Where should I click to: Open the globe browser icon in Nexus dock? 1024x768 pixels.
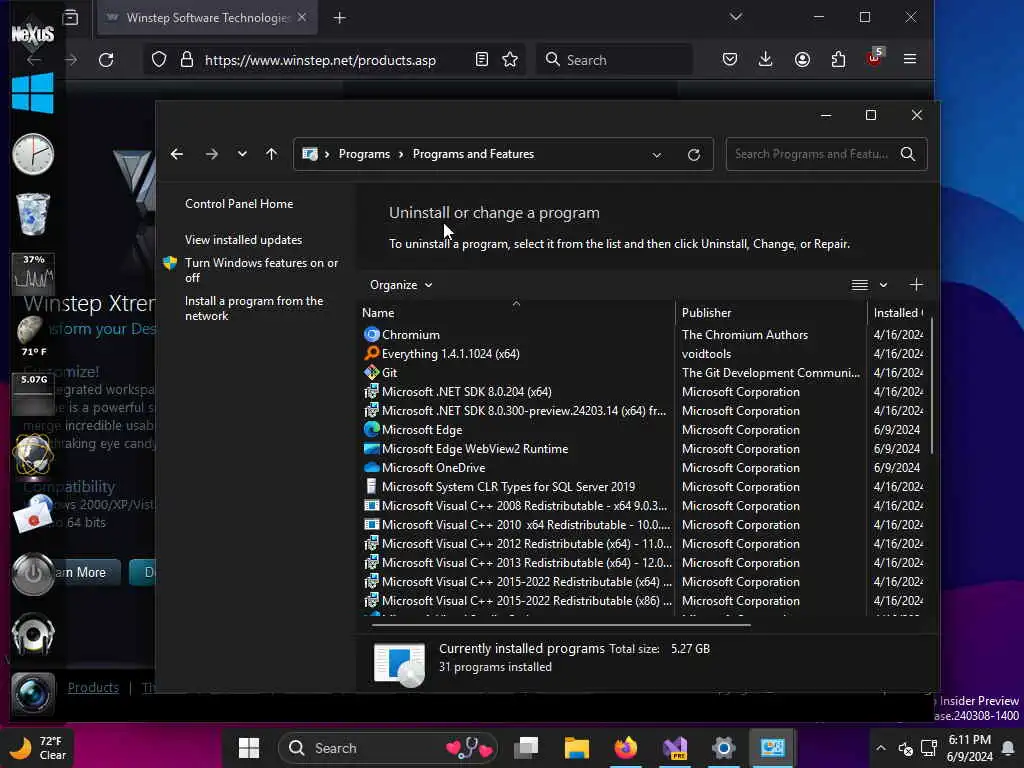point(33,454)
